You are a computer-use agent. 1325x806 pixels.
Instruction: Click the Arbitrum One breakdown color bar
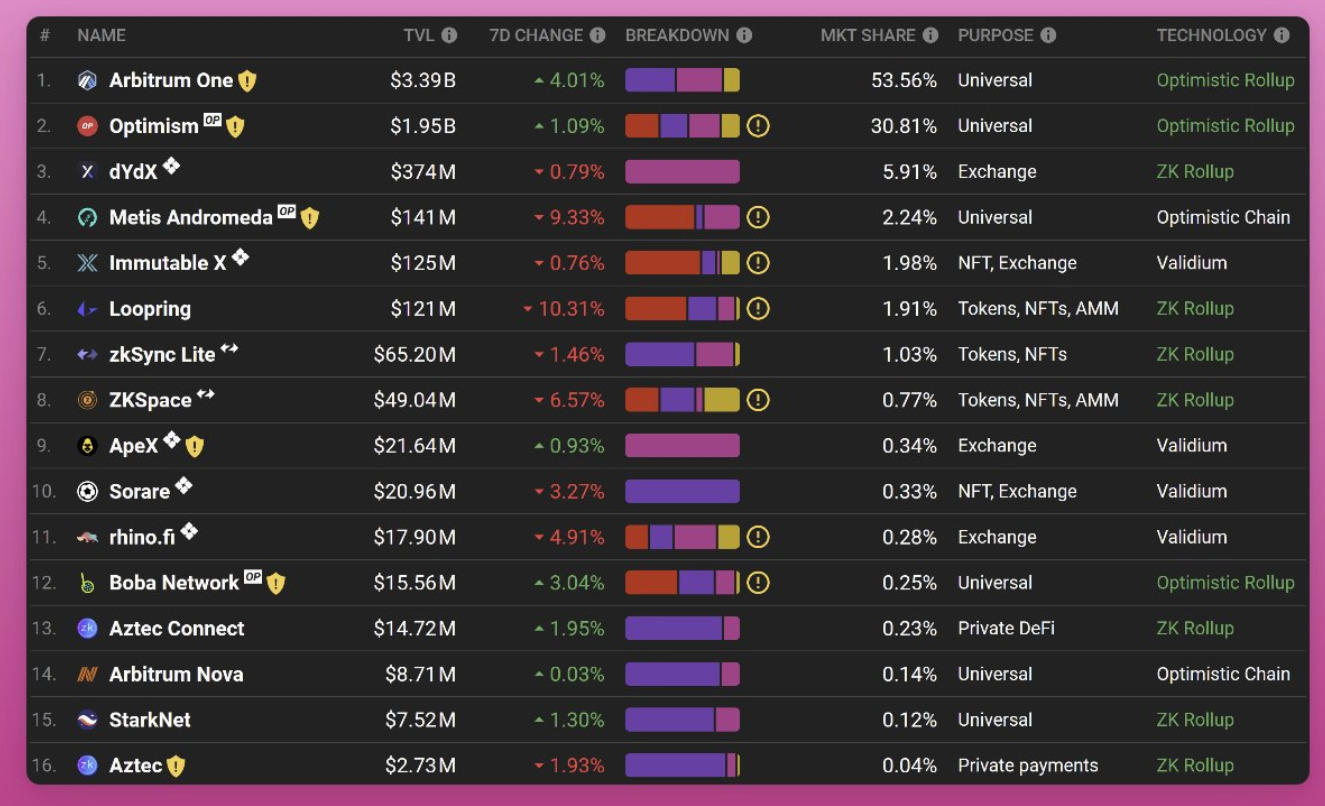683,80
